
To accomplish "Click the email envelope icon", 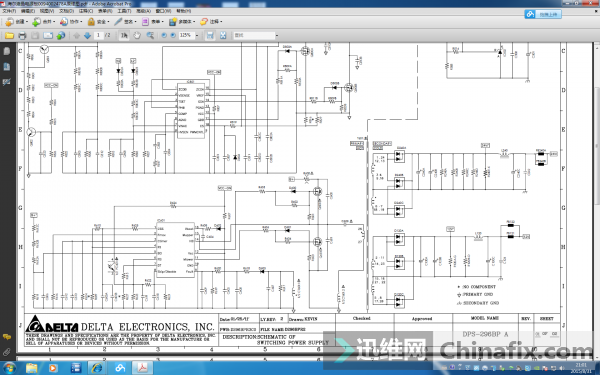I will [48, 36].
